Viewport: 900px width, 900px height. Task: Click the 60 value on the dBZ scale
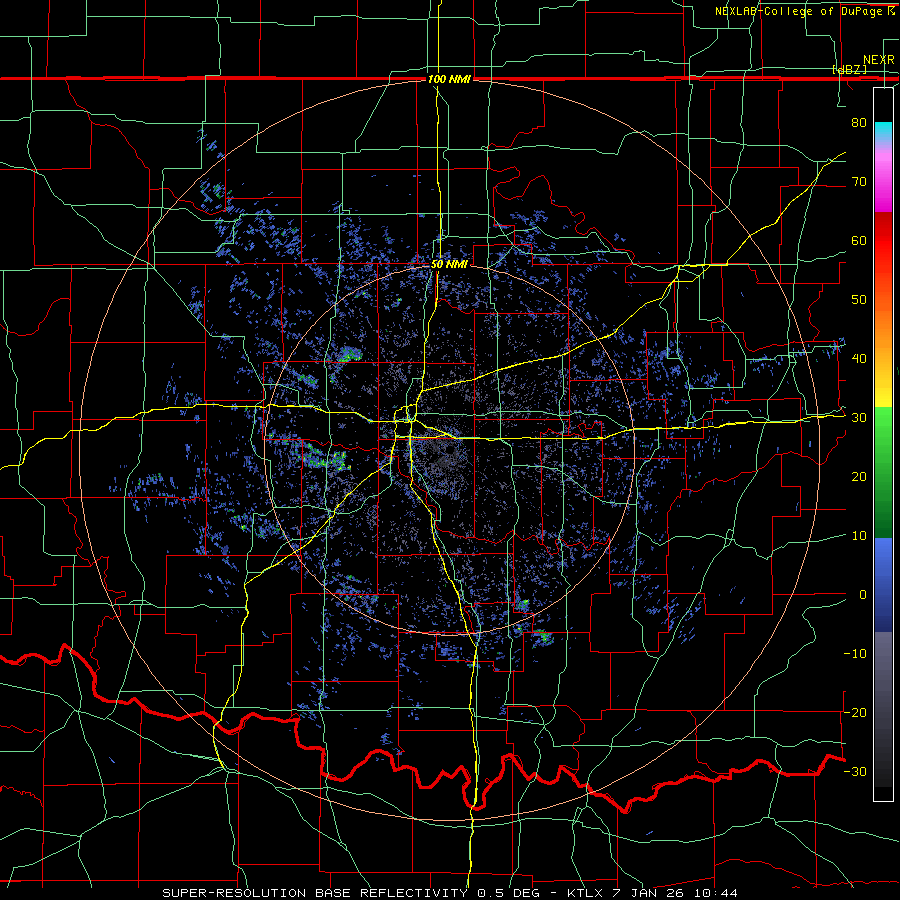pos(859,240)
